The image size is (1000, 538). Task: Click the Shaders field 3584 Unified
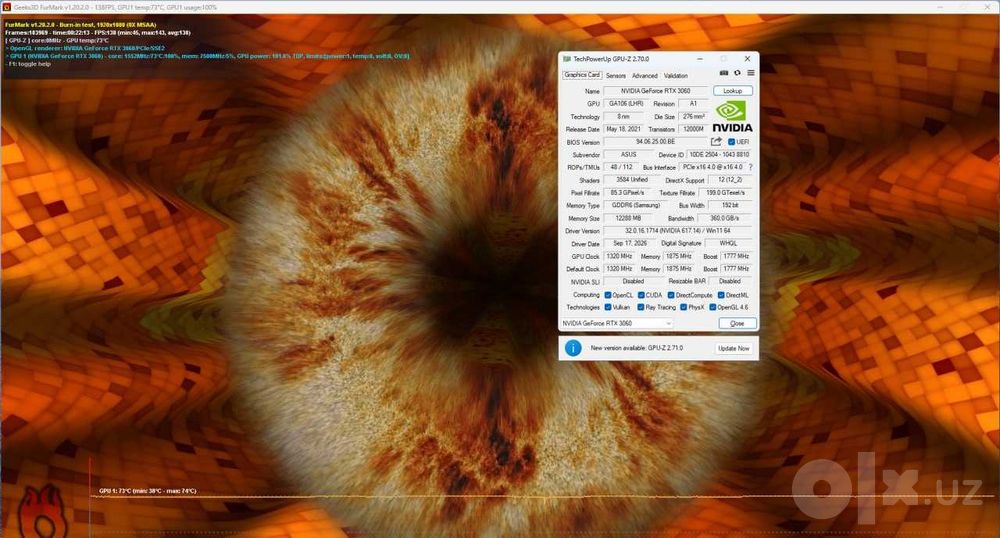pyautogui.click(x=632, y=180)
